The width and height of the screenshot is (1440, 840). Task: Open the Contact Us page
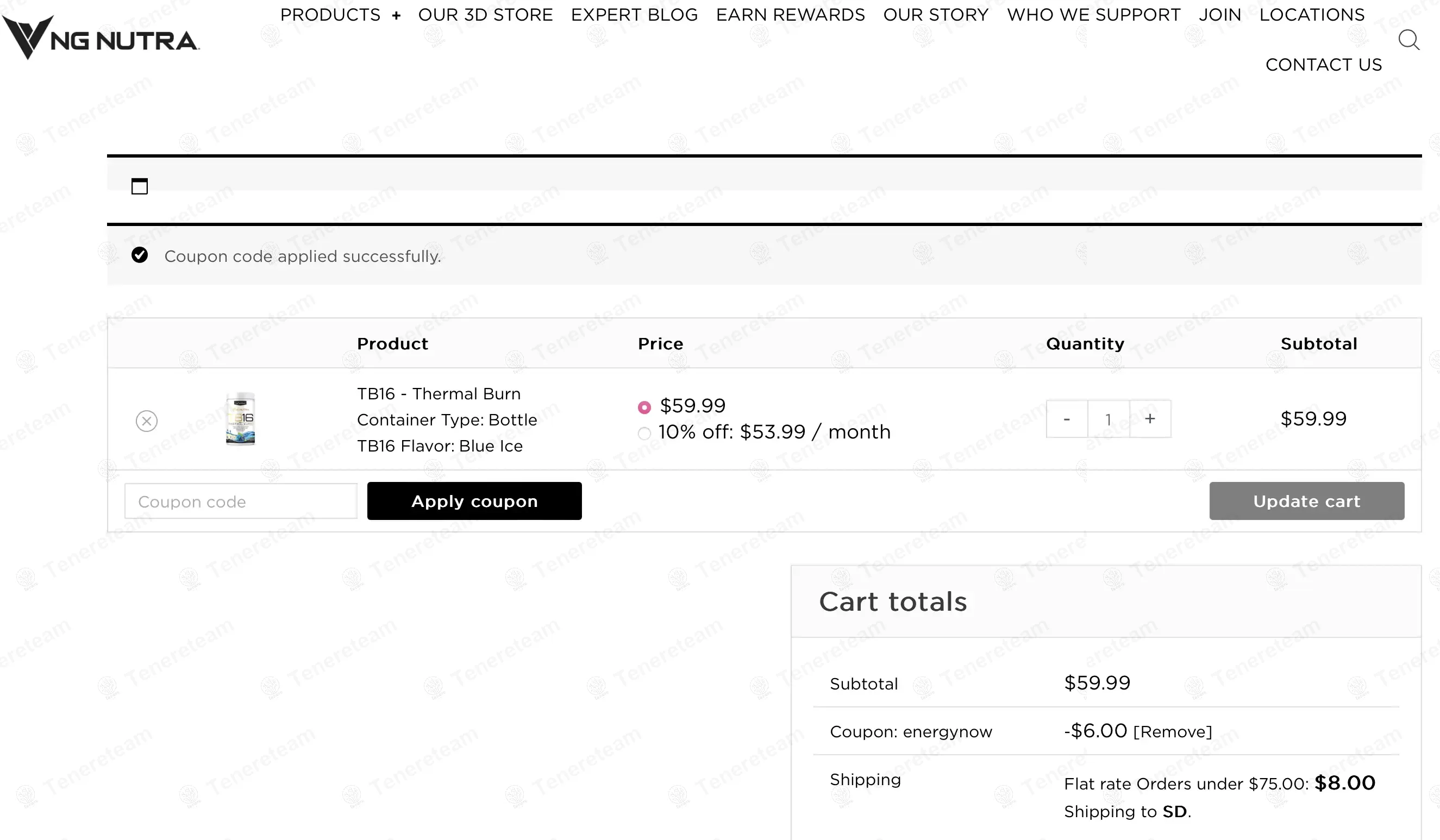point(1323,65)
